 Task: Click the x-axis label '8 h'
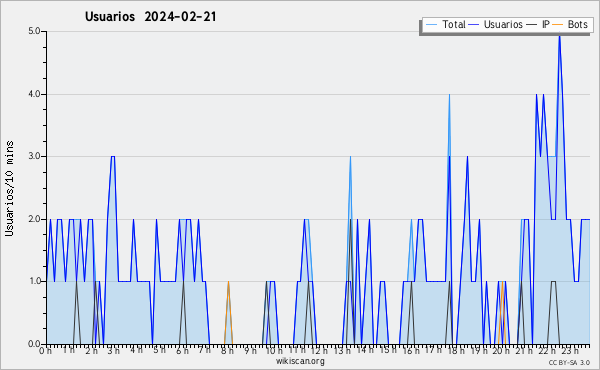tap(227, 350)
